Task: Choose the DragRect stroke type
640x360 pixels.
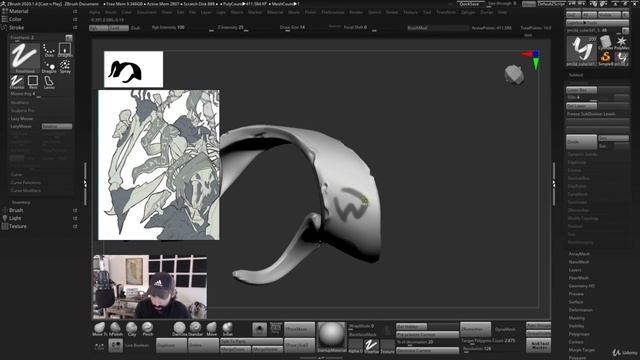Action: click(x=65, y=50)
